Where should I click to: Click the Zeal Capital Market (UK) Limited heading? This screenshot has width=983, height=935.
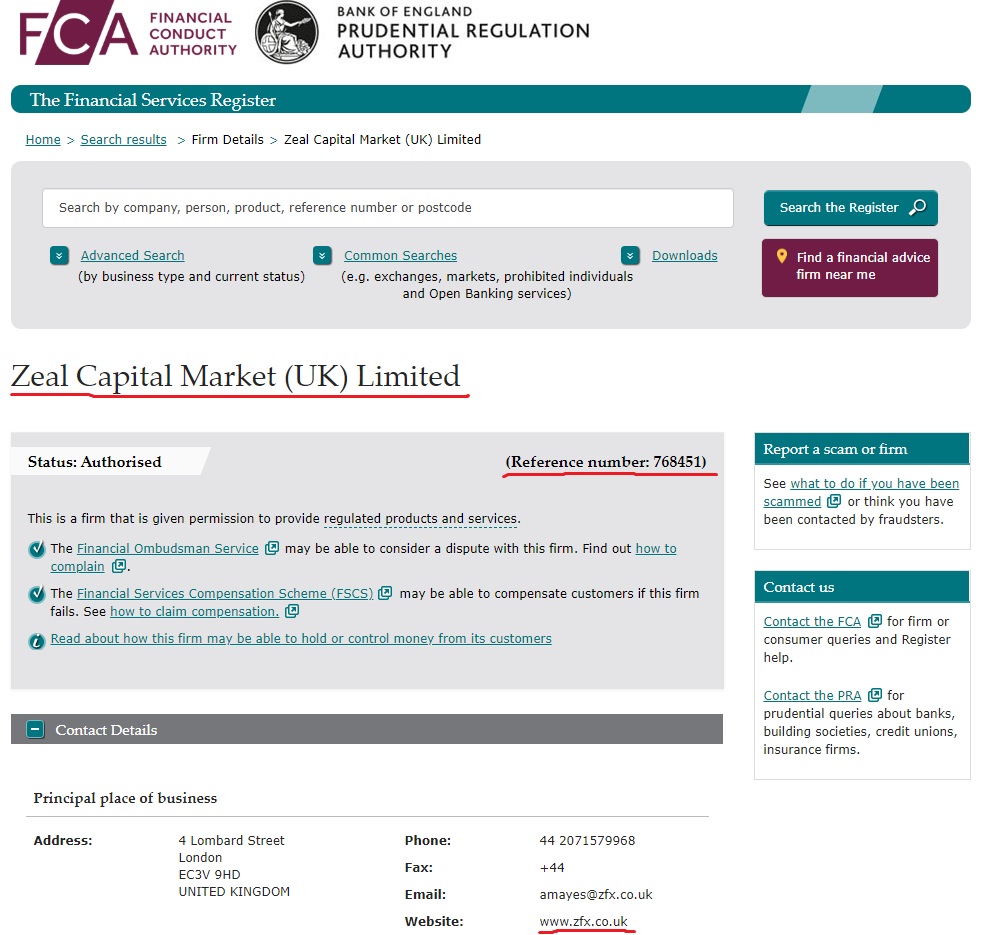[236, 376]
